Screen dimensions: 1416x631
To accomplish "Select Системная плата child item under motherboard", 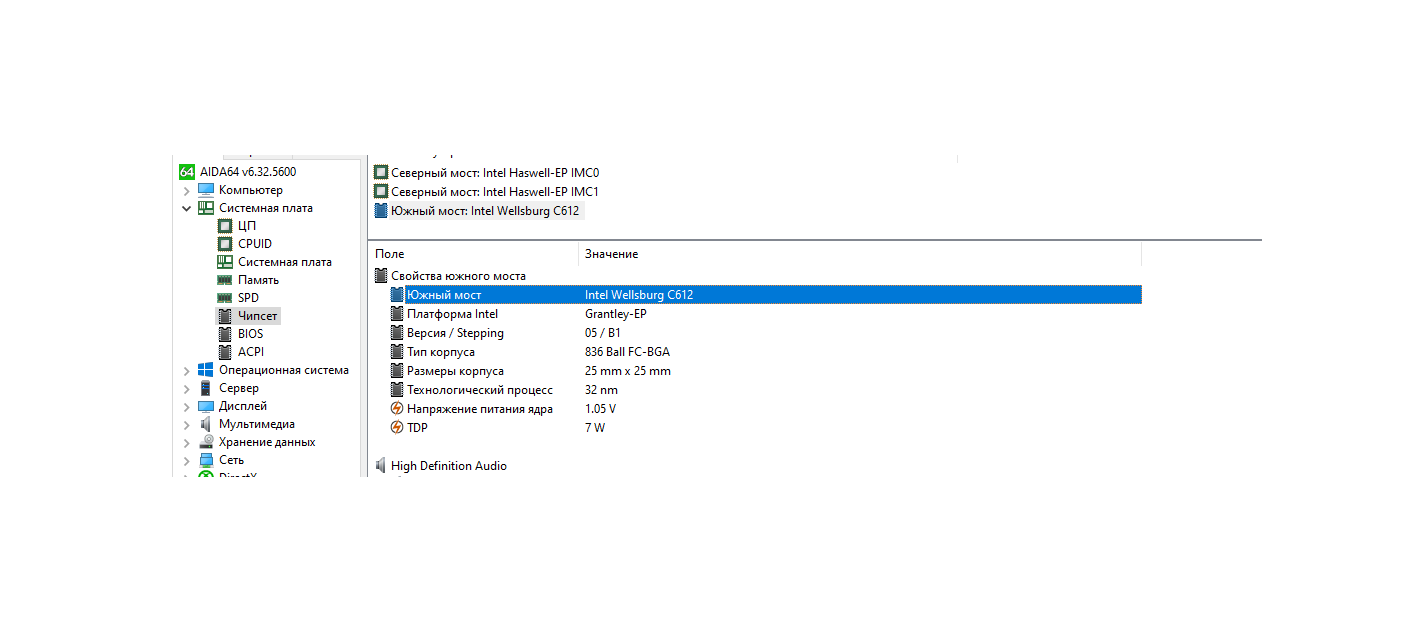I will pyautogui.click(x=285, y=262).
